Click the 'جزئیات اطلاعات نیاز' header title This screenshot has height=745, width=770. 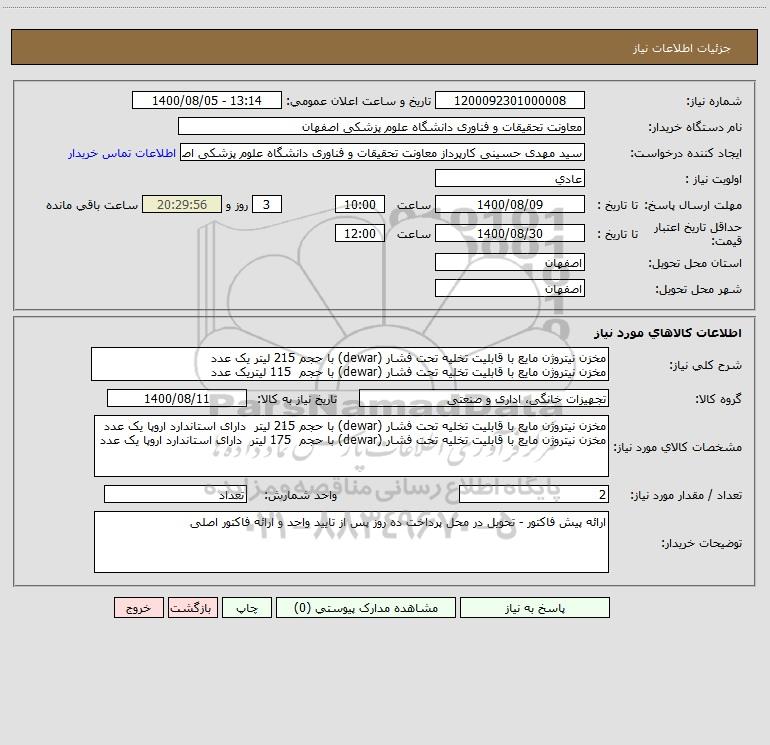pyautogui.click(x=681, y=48)
